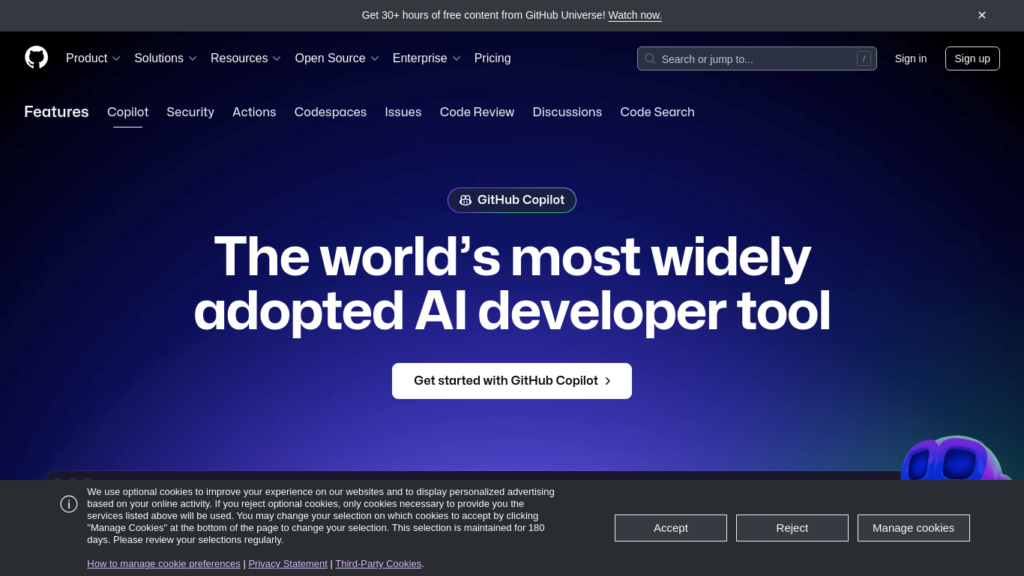Open the Privacy Statement link
The width and height of the screenshot is (1024, 576).
coord(287,563)
